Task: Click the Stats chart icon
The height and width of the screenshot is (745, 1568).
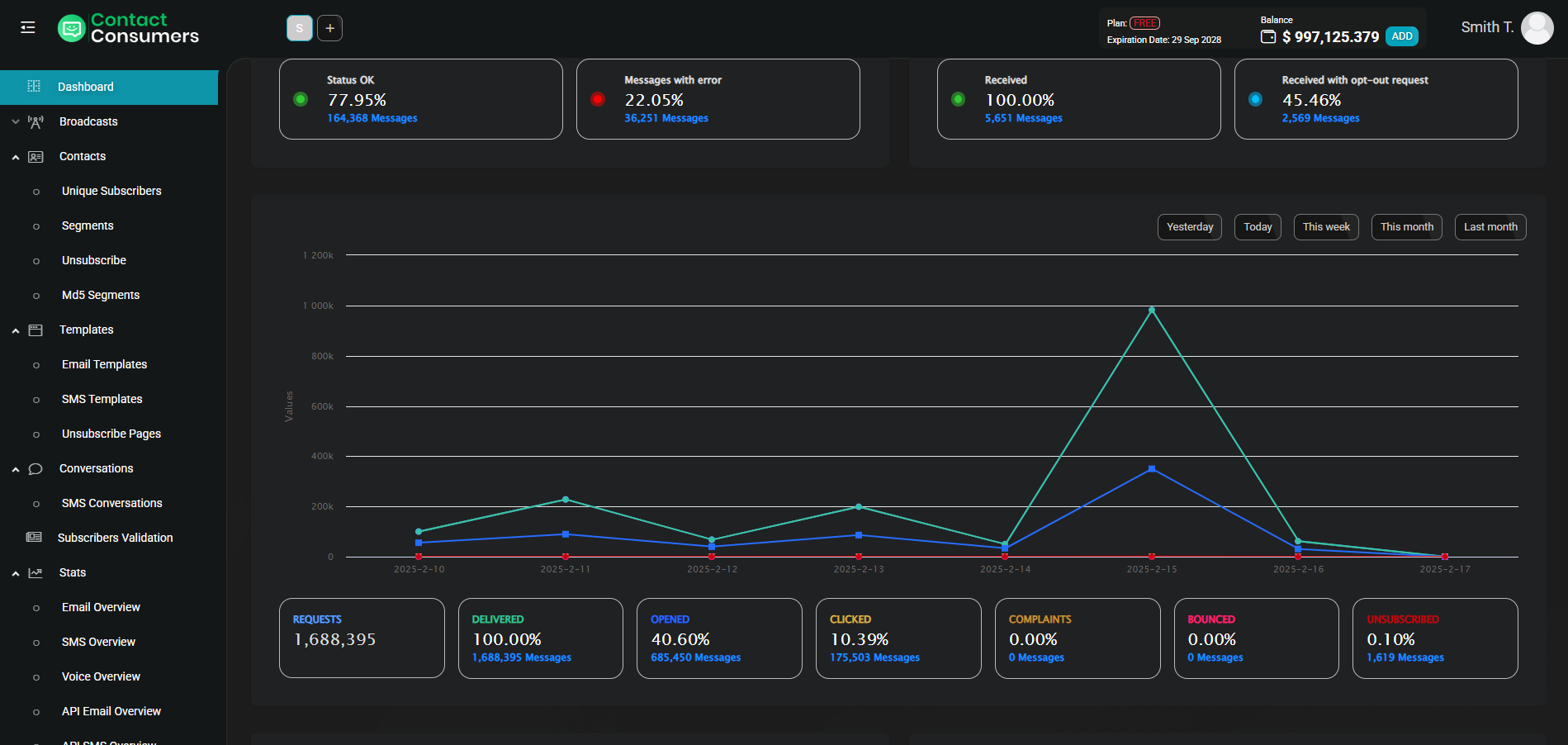Action: click(x=36, y=572)
